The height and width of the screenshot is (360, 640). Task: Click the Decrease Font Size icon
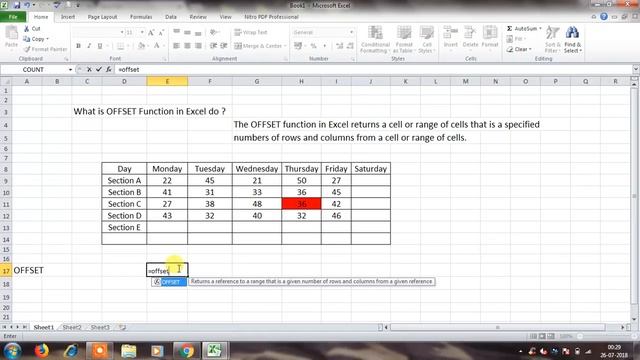coord(161,33)
